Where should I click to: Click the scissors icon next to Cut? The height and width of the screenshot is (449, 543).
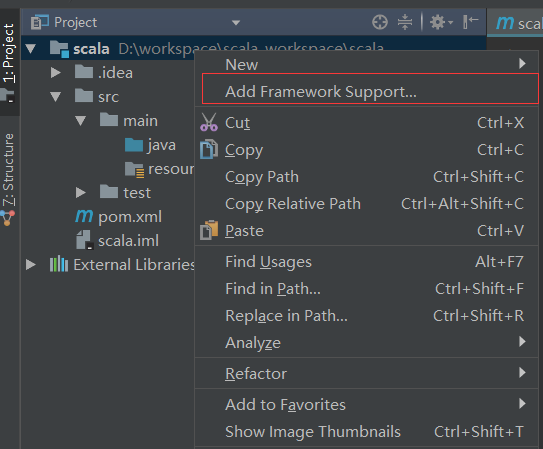pyautogui.click(x=209, y=123)
